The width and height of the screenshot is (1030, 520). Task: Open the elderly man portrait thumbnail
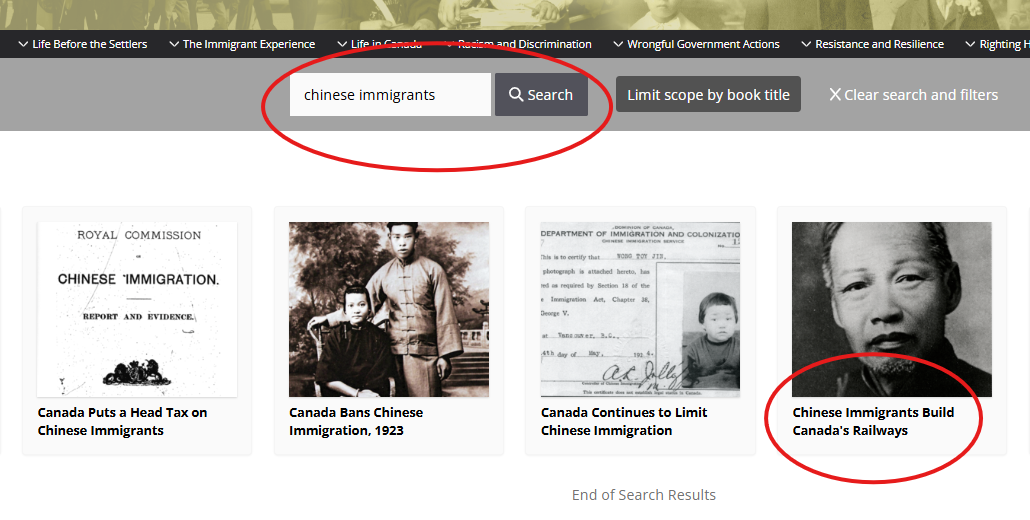(891, 309)
